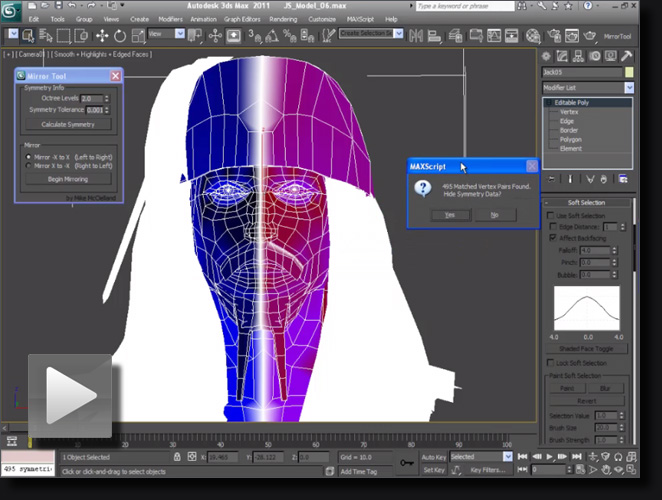Open the Align tool
The image size is (662, 500).
(x=434, y=36)
